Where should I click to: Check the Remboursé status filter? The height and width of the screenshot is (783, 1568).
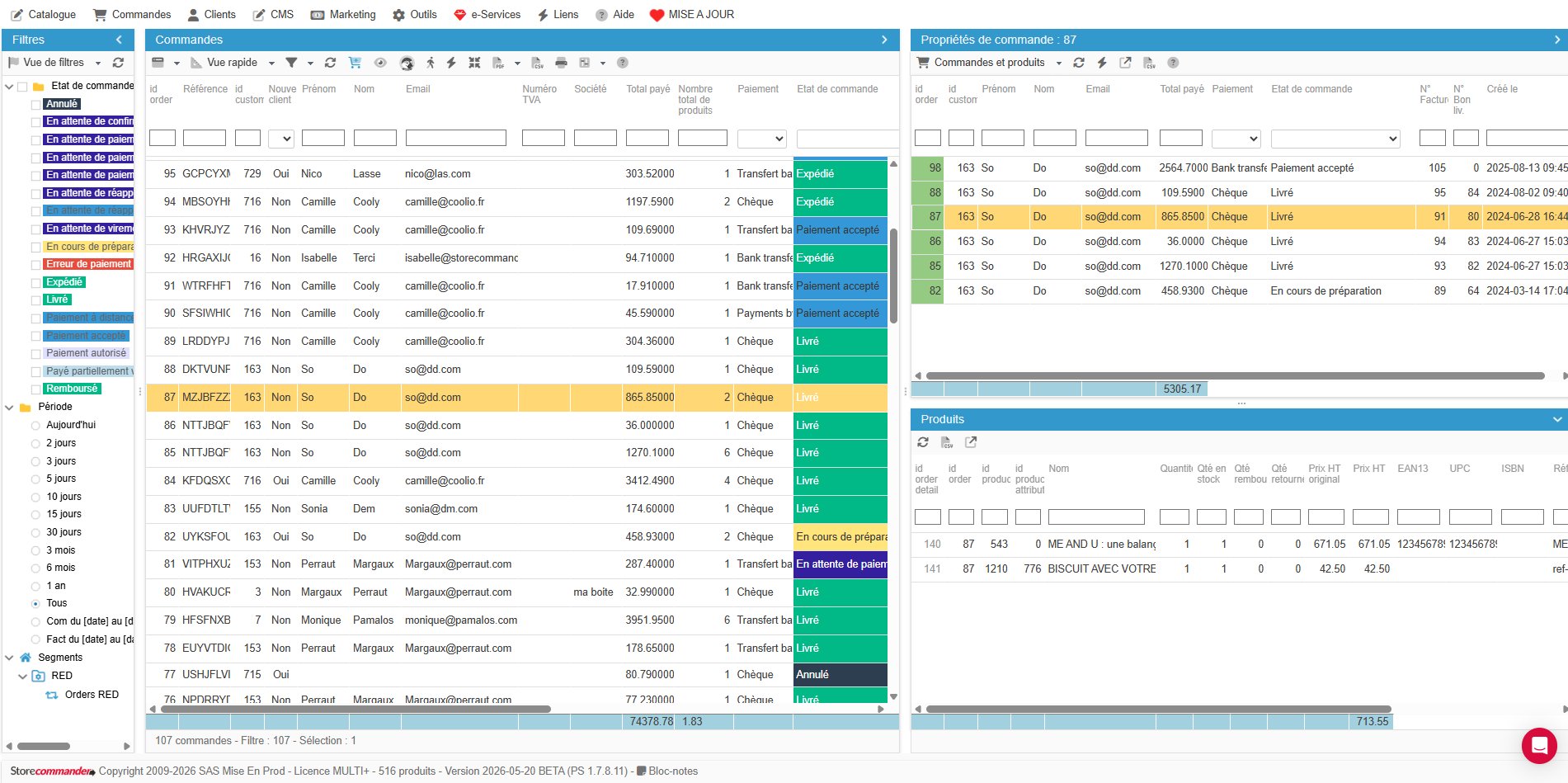point(35,389)
